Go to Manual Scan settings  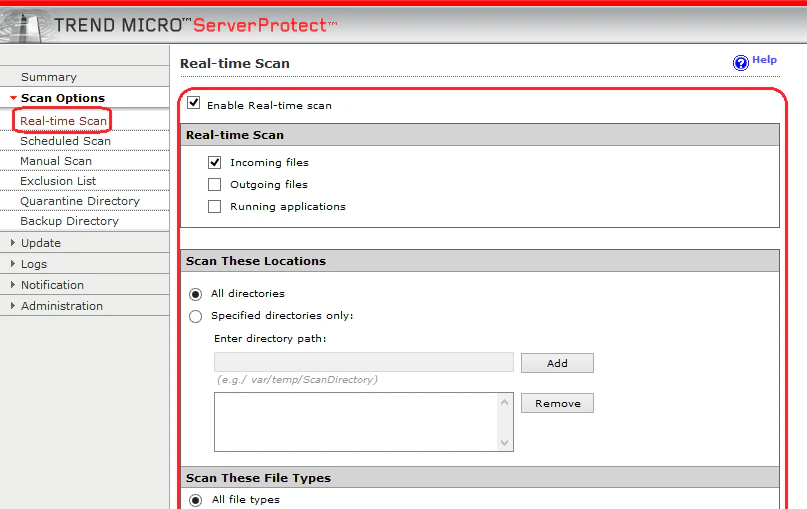click(x=56, y=161)
